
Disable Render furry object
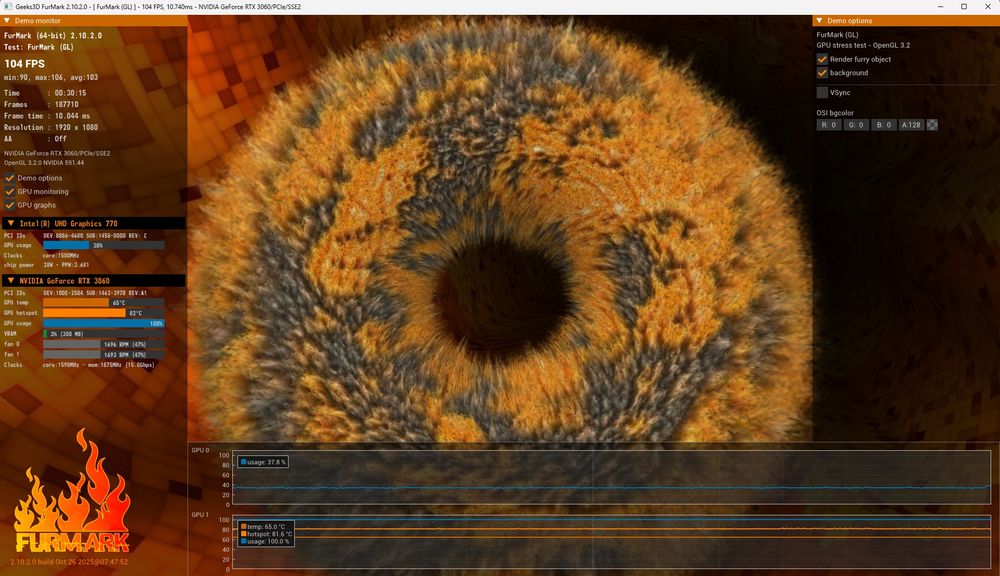tap(822, 59)
